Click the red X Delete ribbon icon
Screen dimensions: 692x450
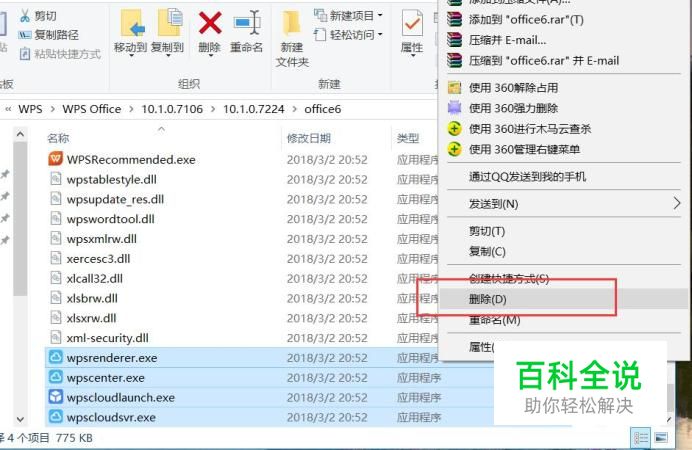point(210,23)
